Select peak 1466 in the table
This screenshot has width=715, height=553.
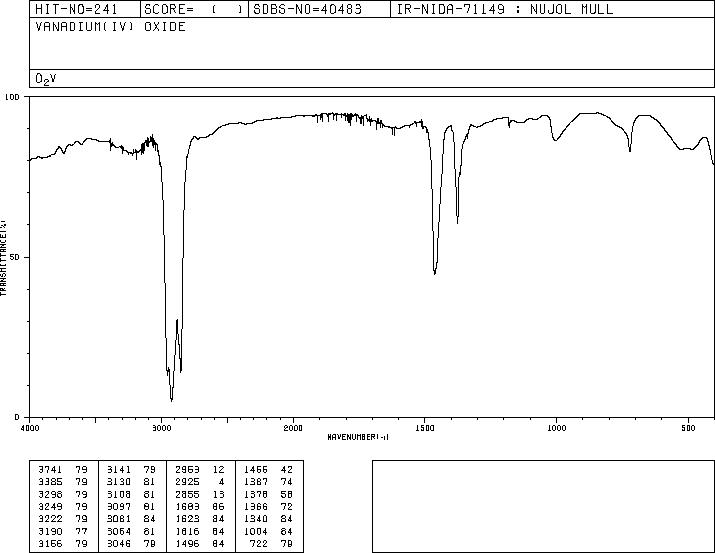coord(256,470)
